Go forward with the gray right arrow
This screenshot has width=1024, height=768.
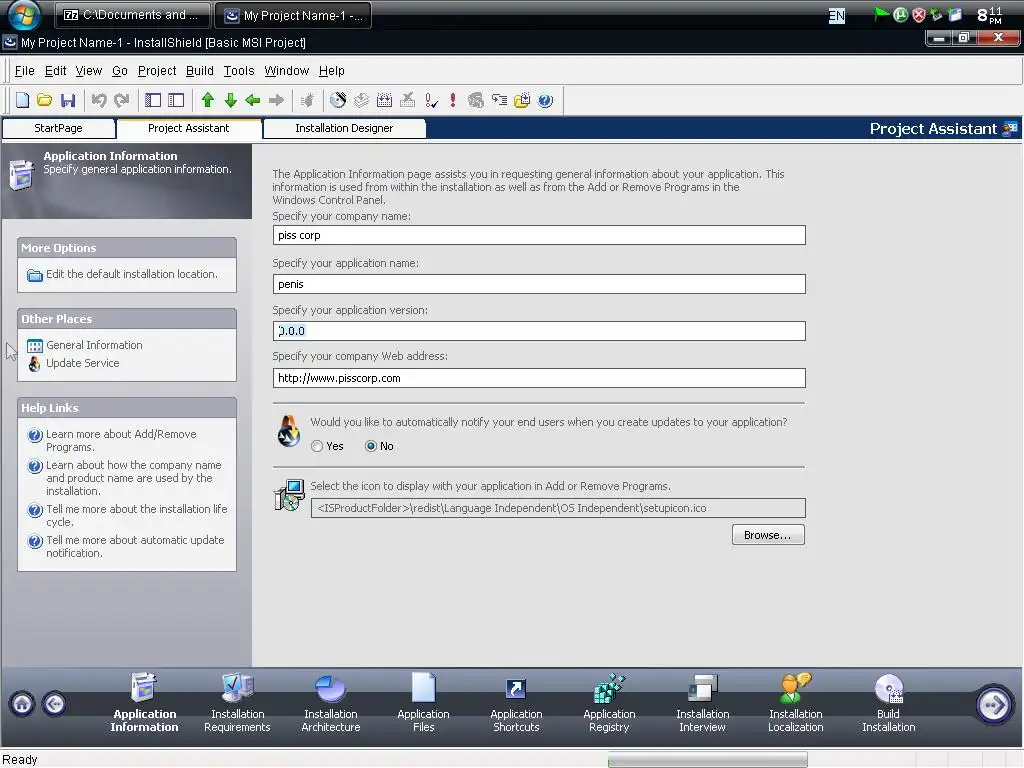(x=276, y=100)
